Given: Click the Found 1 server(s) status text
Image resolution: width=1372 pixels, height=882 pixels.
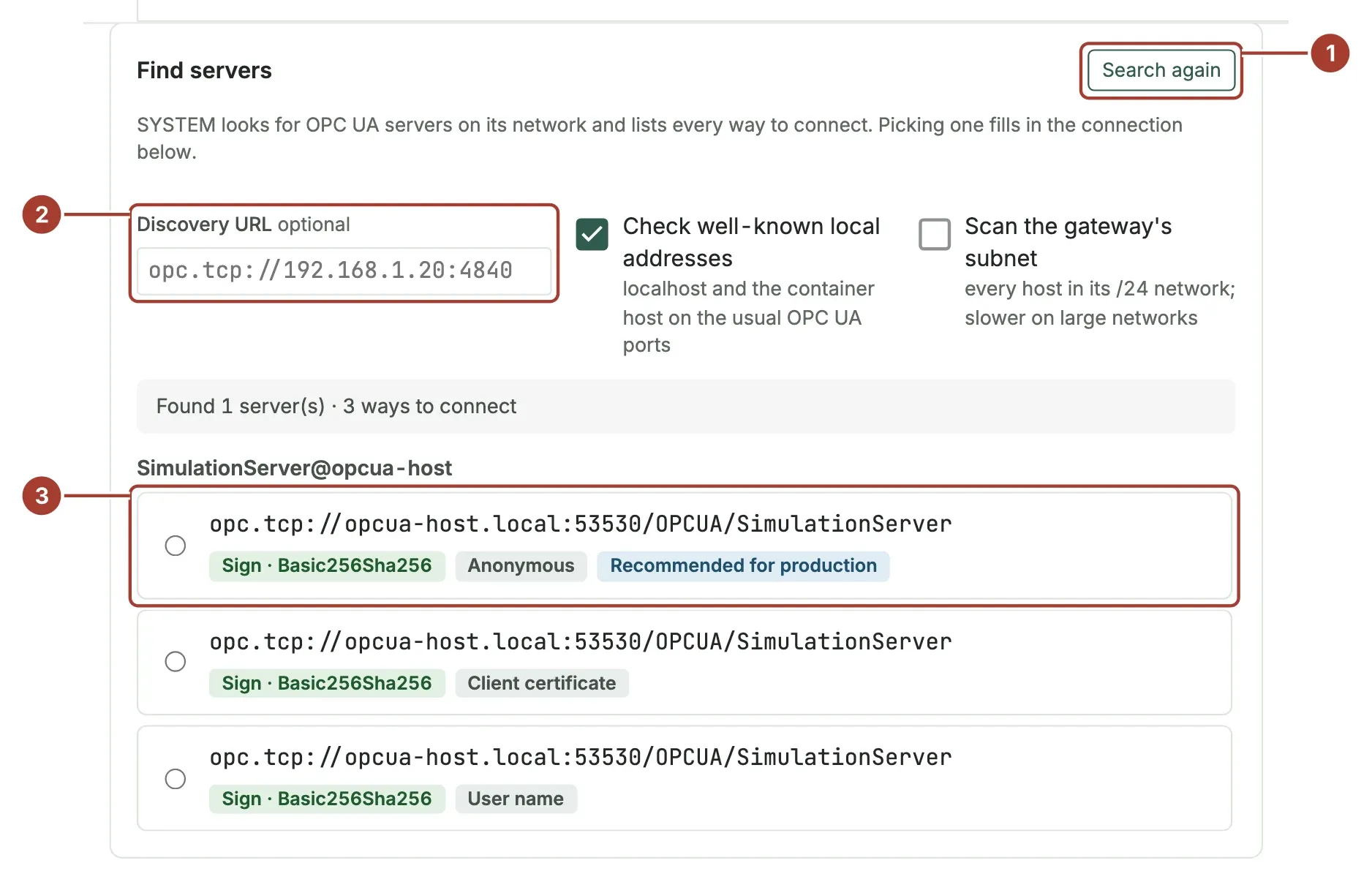Looking at the screenshot, I should pos(336,407).
